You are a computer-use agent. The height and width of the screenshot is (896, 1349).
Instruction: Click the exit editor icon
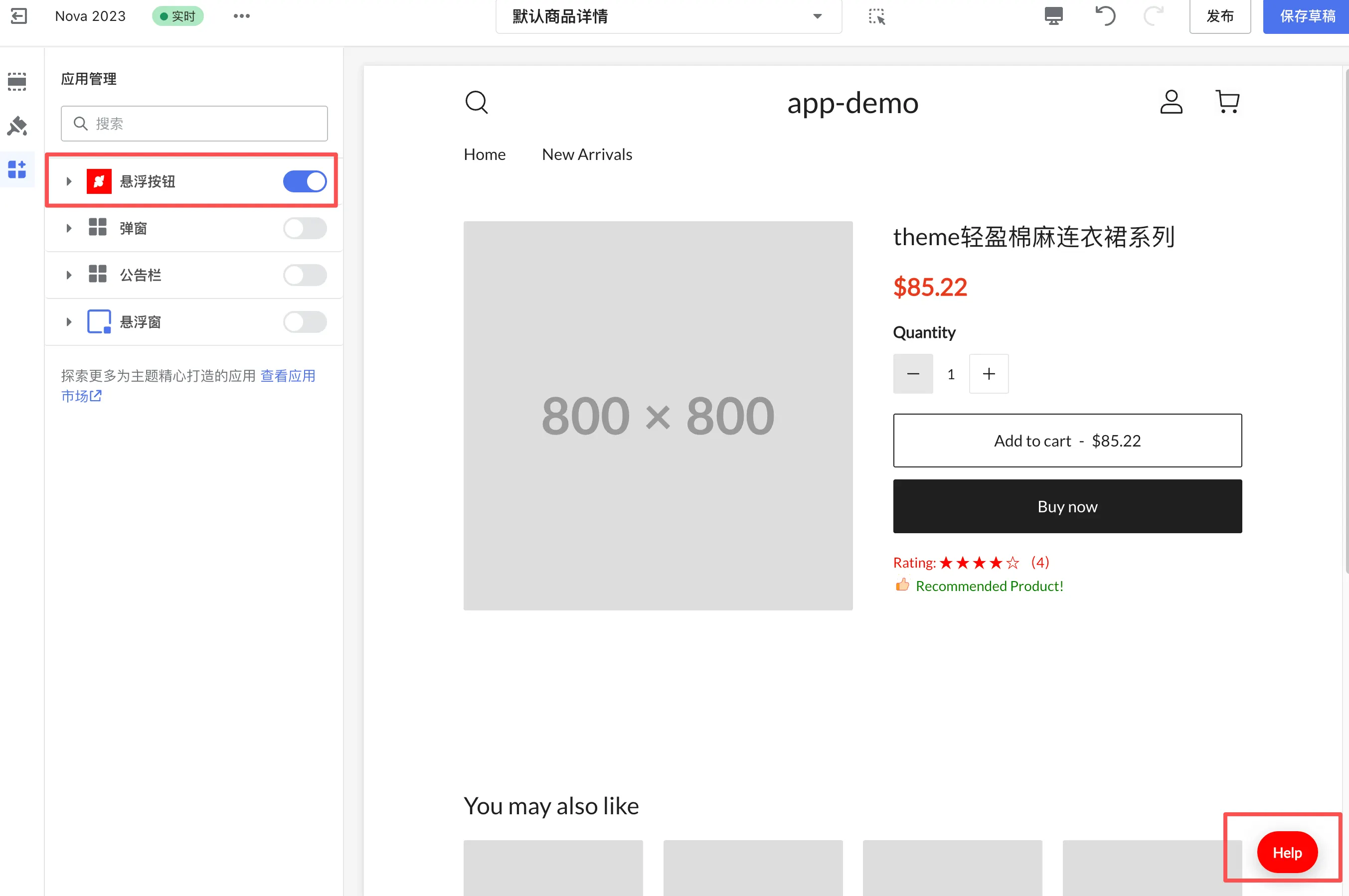pos(18,16)
